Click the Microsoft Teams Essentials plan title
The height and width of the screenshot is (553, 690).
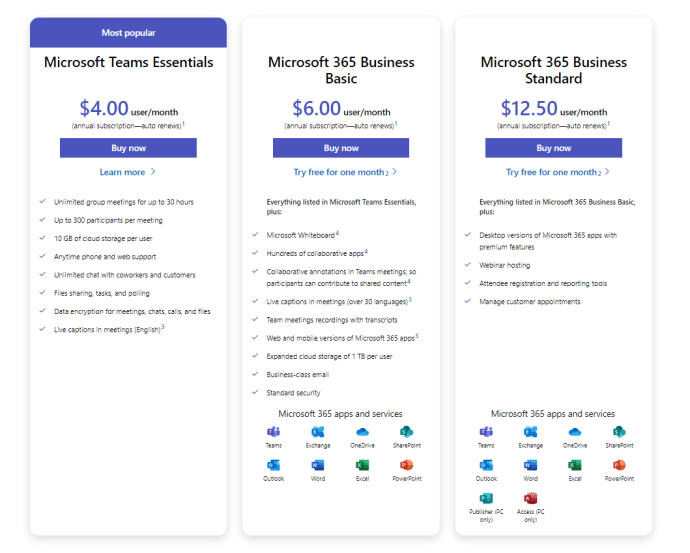[128, 62]
